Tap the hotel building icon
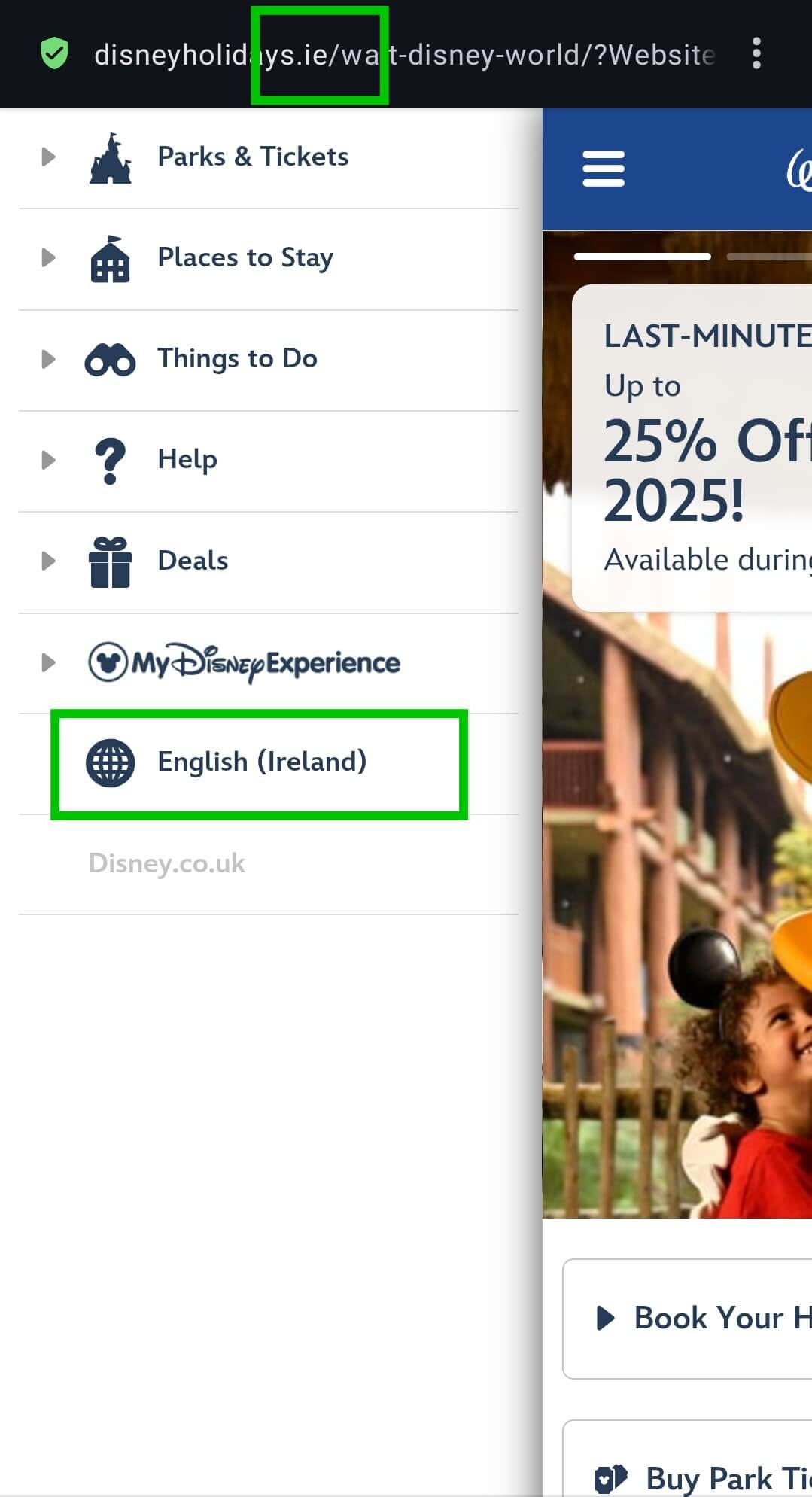Image resolution: width=812 pixels, height=1497 pixels. (111, 259)
